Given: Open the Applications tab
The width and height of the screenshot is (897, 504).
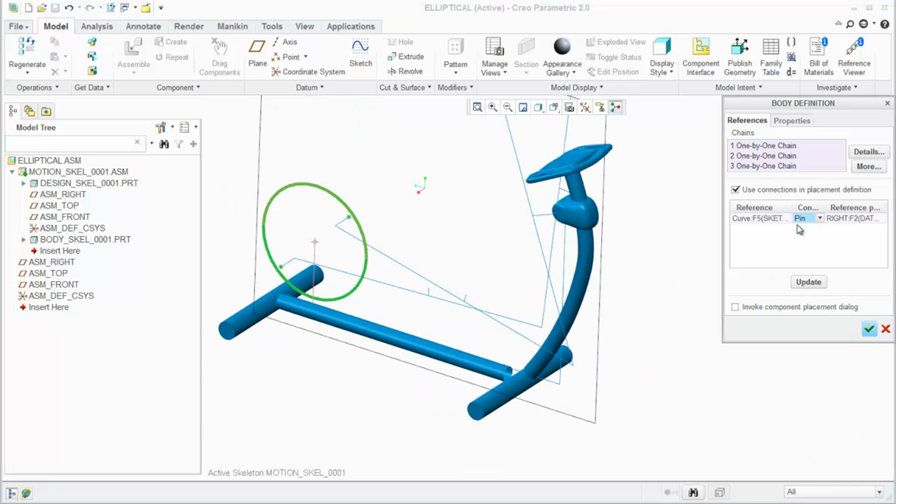Looking at the screenshot, I should tap(351, 26).
